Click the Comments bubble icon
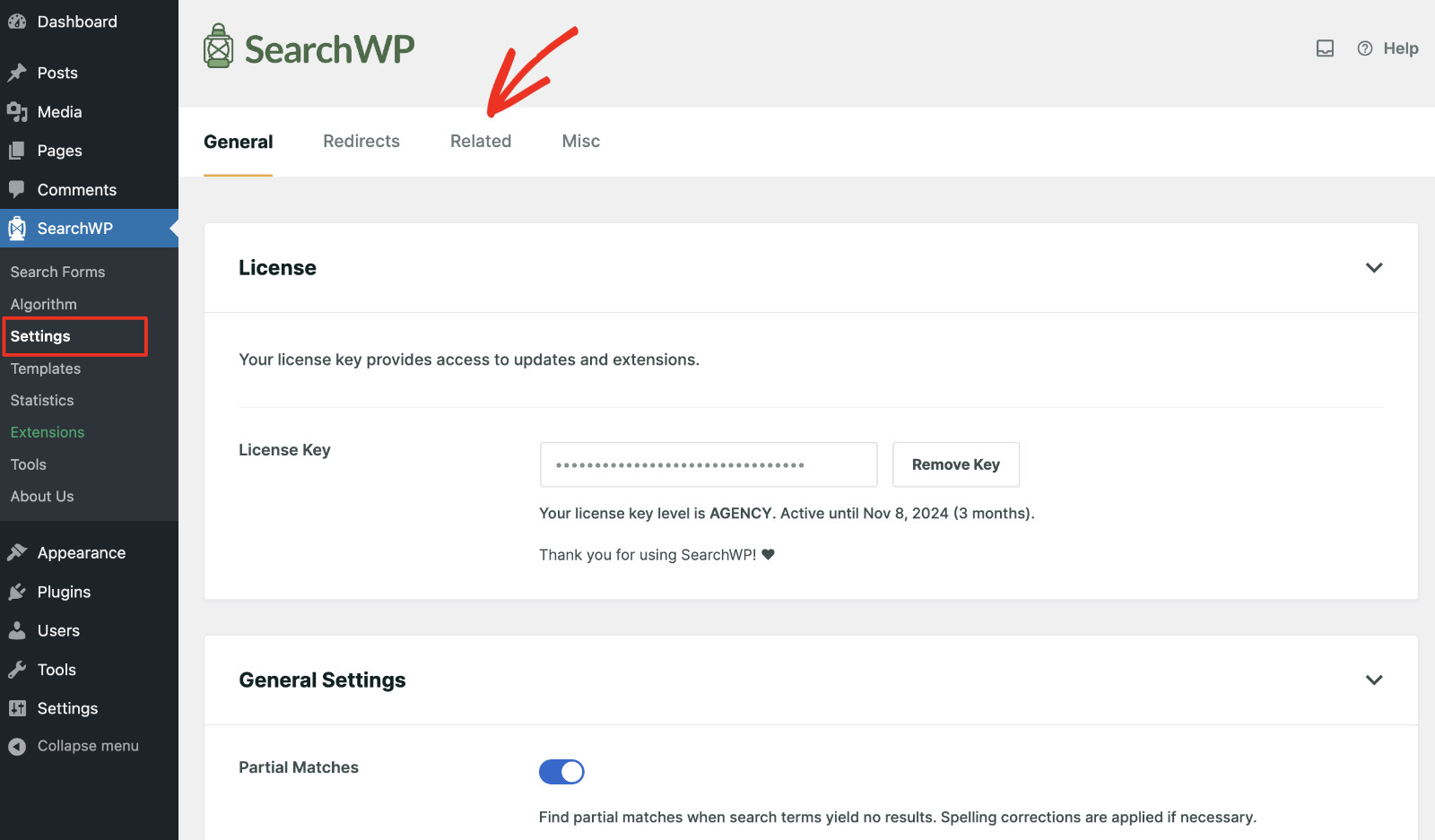This screenshot has width=1435, height=840. tap(17, 189)
